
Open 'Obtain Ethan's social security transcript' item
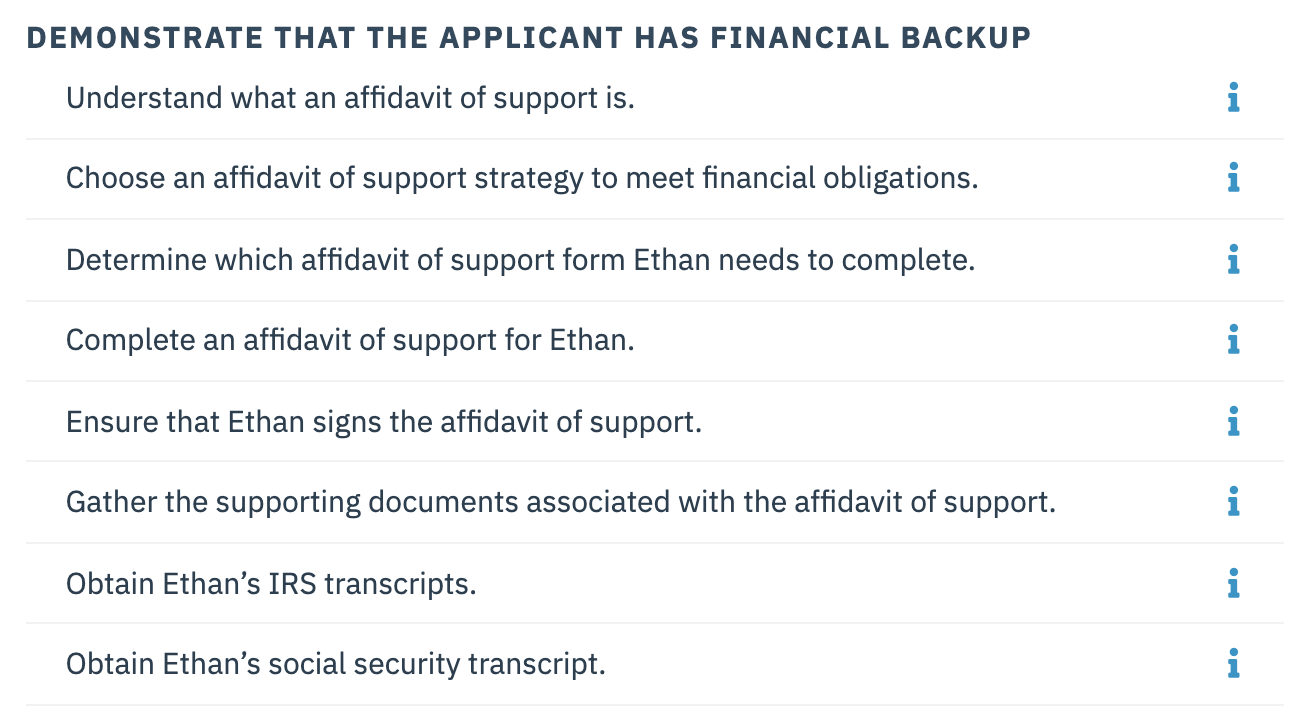[x=336, y=664]
